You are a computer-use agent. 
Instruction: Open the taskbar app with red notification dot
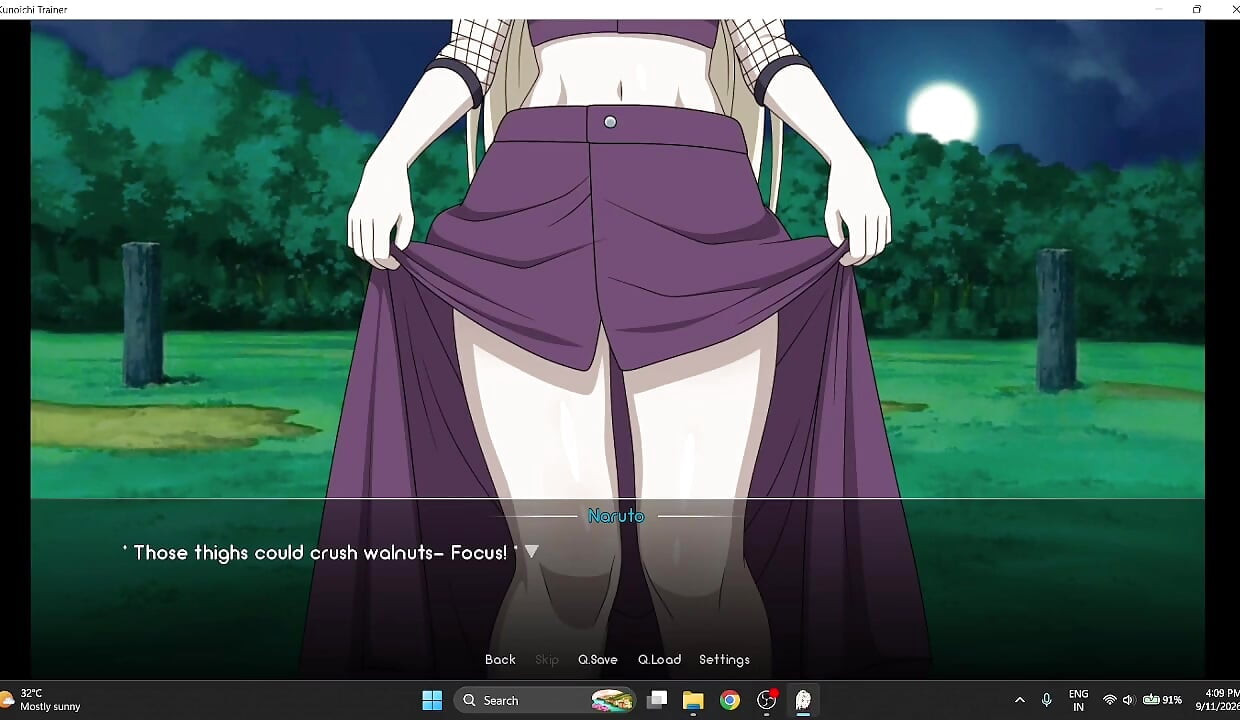pyautogui.click(x=767, y=700)
